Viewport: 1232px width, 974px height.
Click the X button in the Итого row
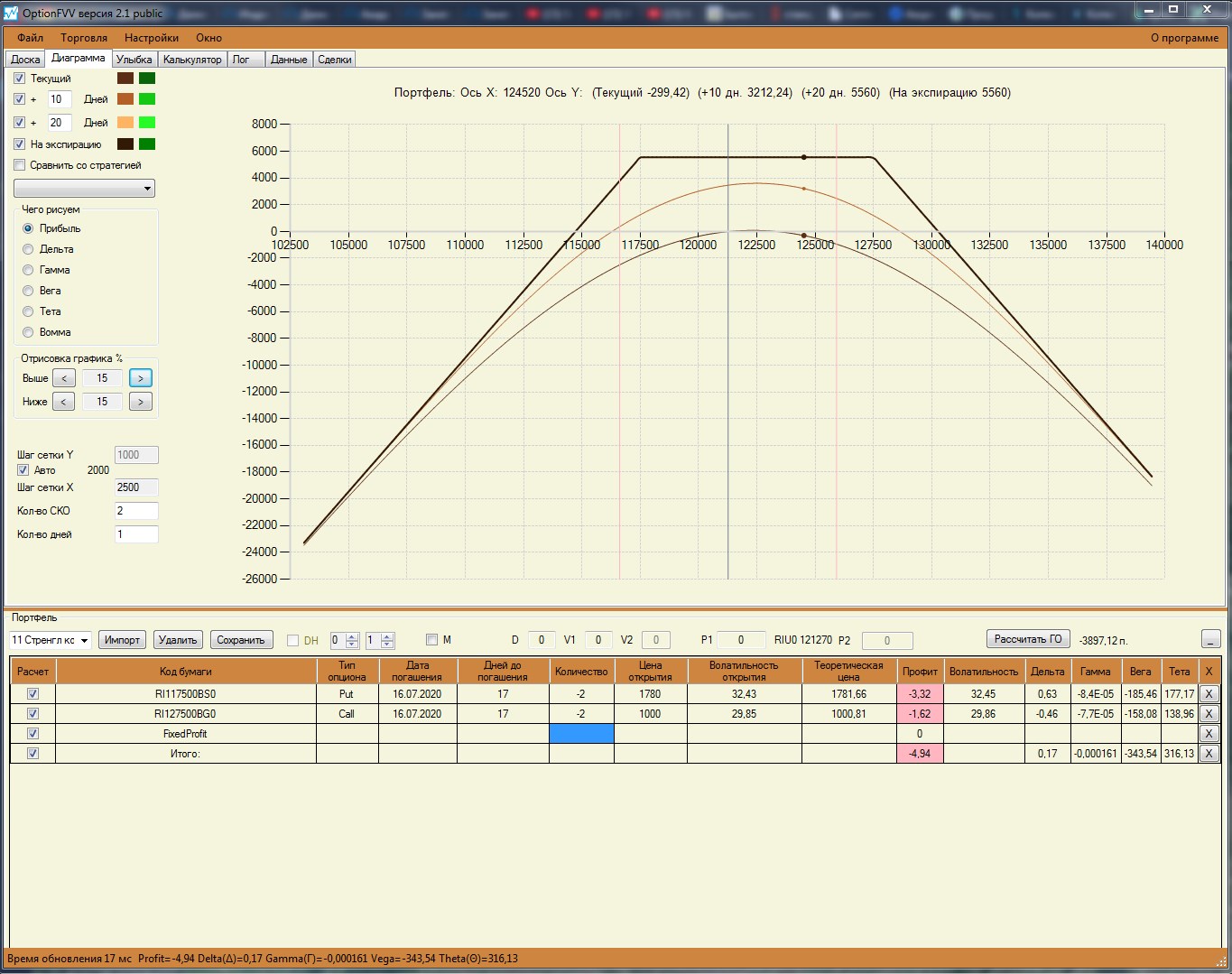tap(1209, 754)
